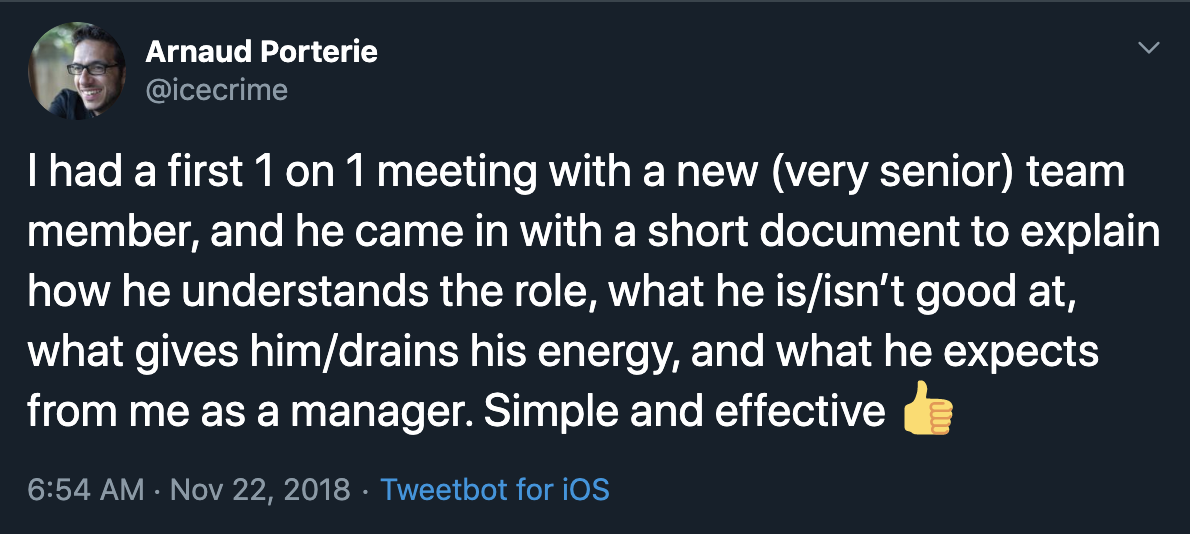
Task: Open Arnaud Porterie's profile avatar photo
Action: point(77,71)
